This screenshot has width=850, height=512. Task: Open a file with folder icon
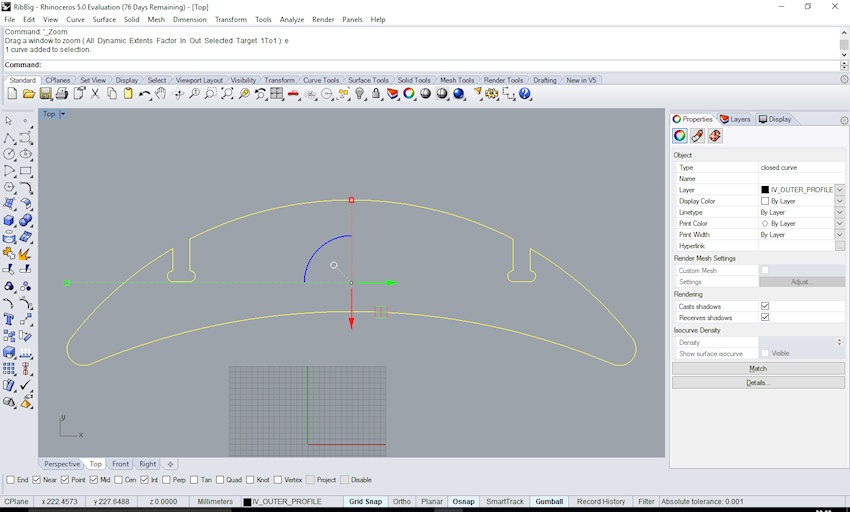coord(29,94)
